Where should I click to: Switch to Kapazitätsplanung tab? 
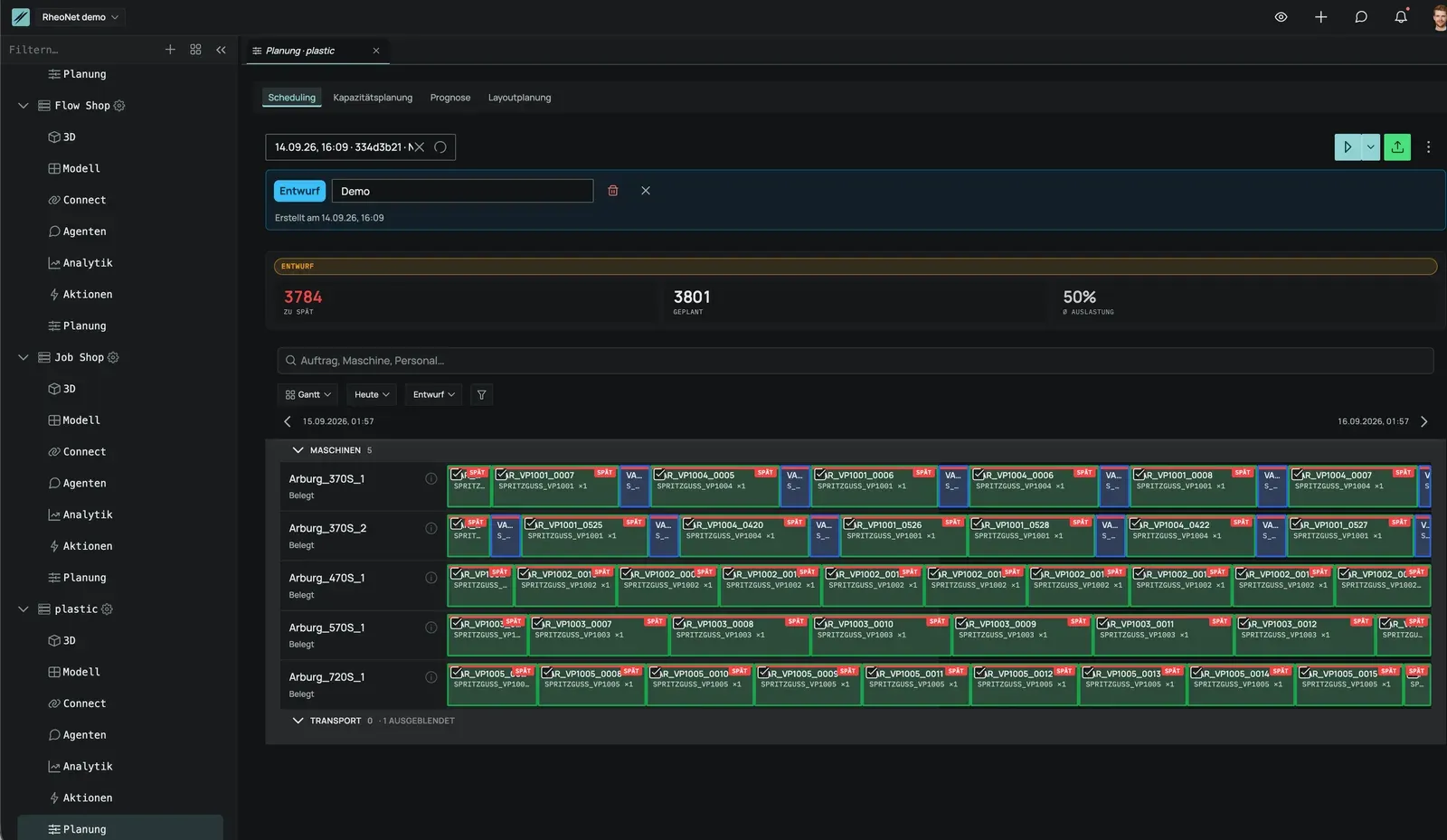coord(373,98)
